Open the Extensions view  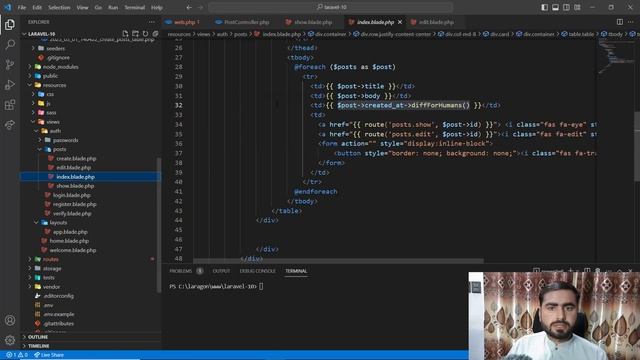(x=10, y=104)
